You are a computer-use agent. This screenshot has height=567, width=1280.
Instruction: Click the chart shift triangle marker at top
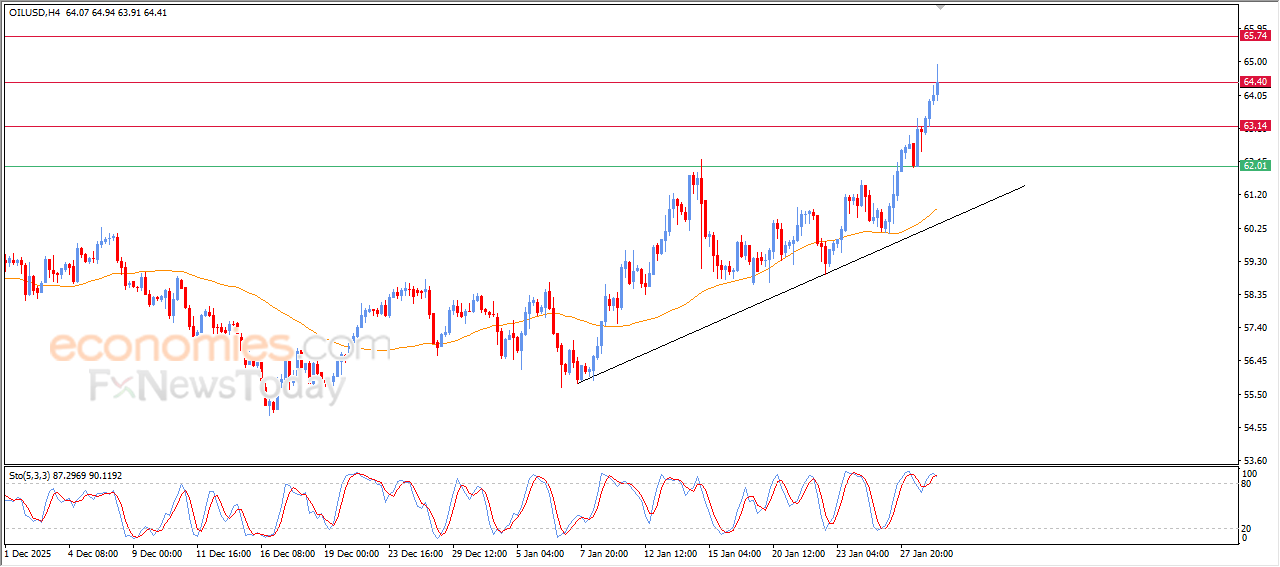coord(939,7)
